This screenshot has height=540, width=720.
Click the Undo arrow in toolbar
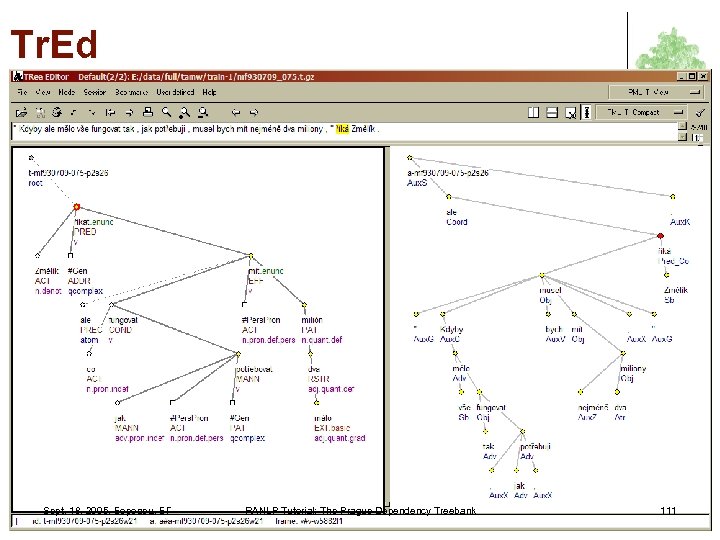pyautogui.click(x=74, y=112)
